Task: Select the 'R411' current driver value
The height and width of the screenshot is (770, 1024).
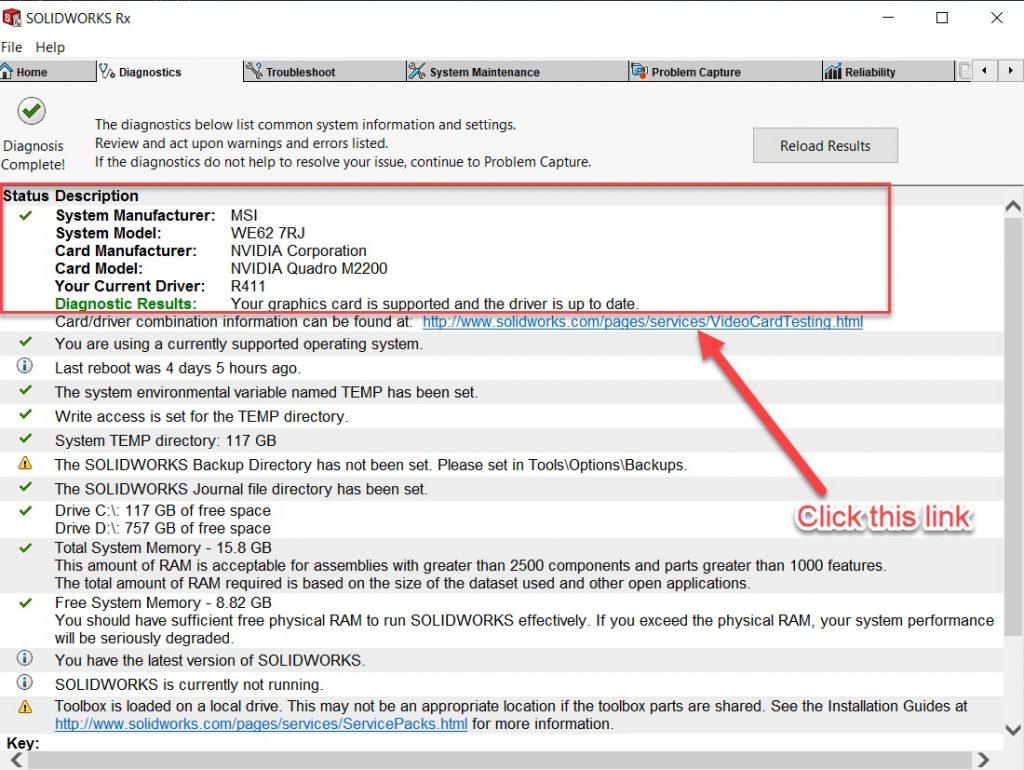Action: [x=248, y=286]
